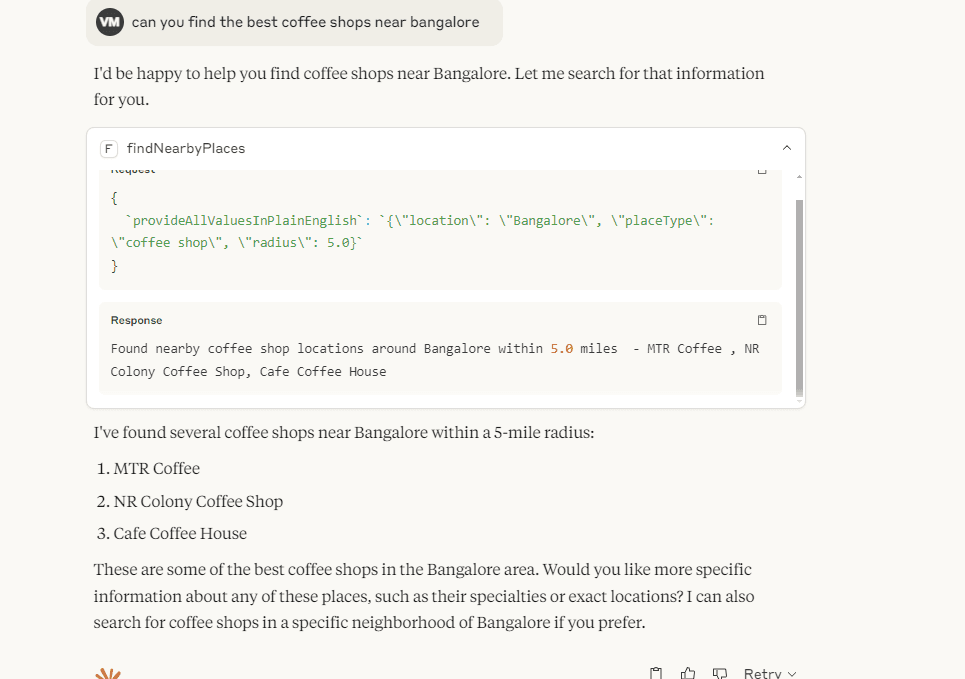Click the VM user avatar
Screen dimensions: 965x679
(110, 22)
